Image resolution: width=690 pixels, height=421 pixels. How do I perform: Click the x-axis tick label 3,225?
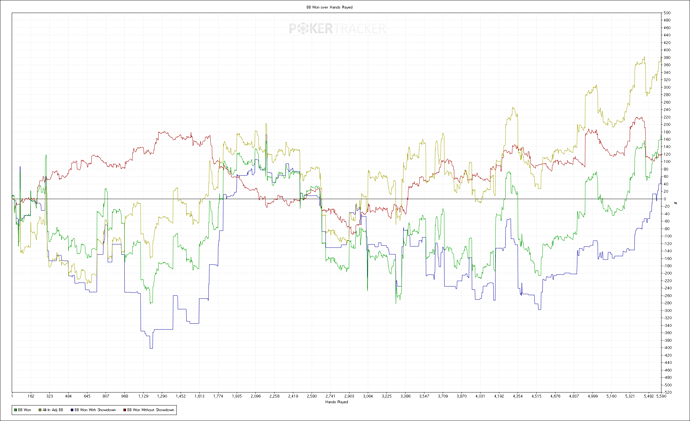387,396
